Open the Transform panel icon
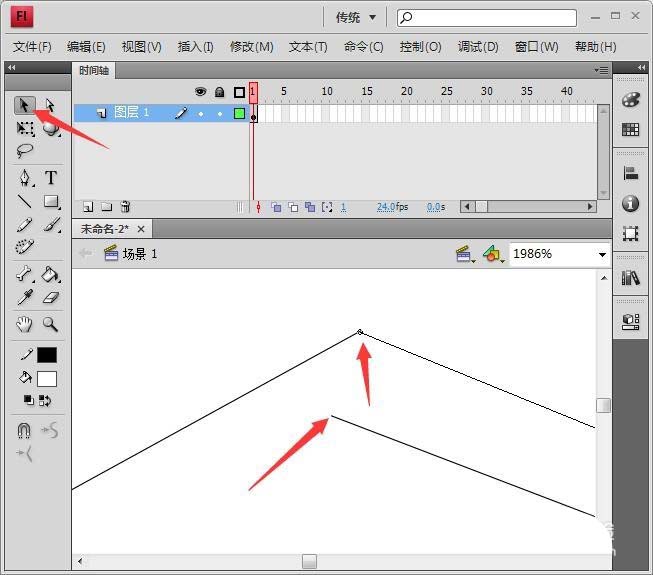The image size is (653, 575). [631, 234]
